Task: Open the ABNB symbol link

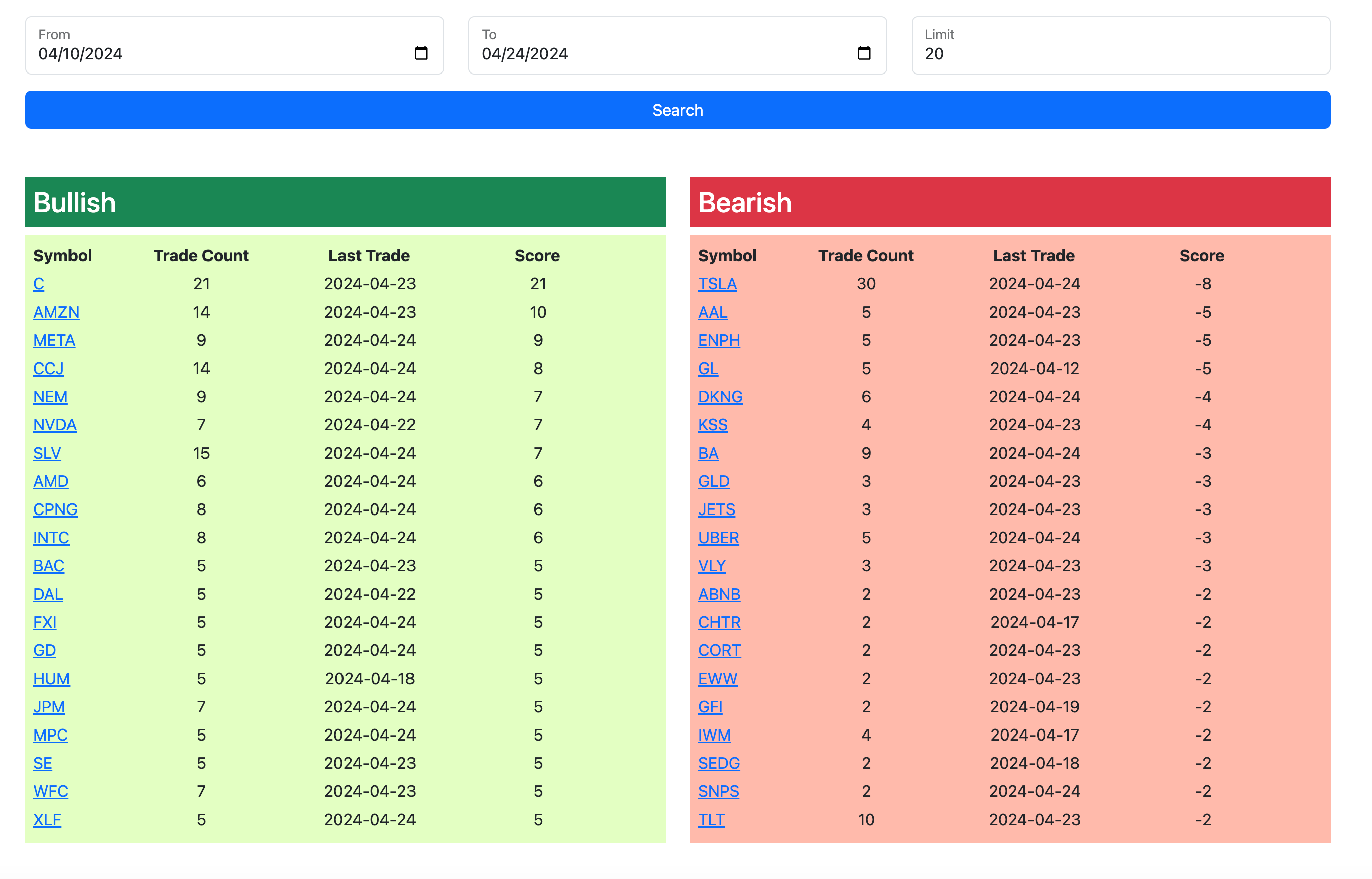Action: point(719,594)
